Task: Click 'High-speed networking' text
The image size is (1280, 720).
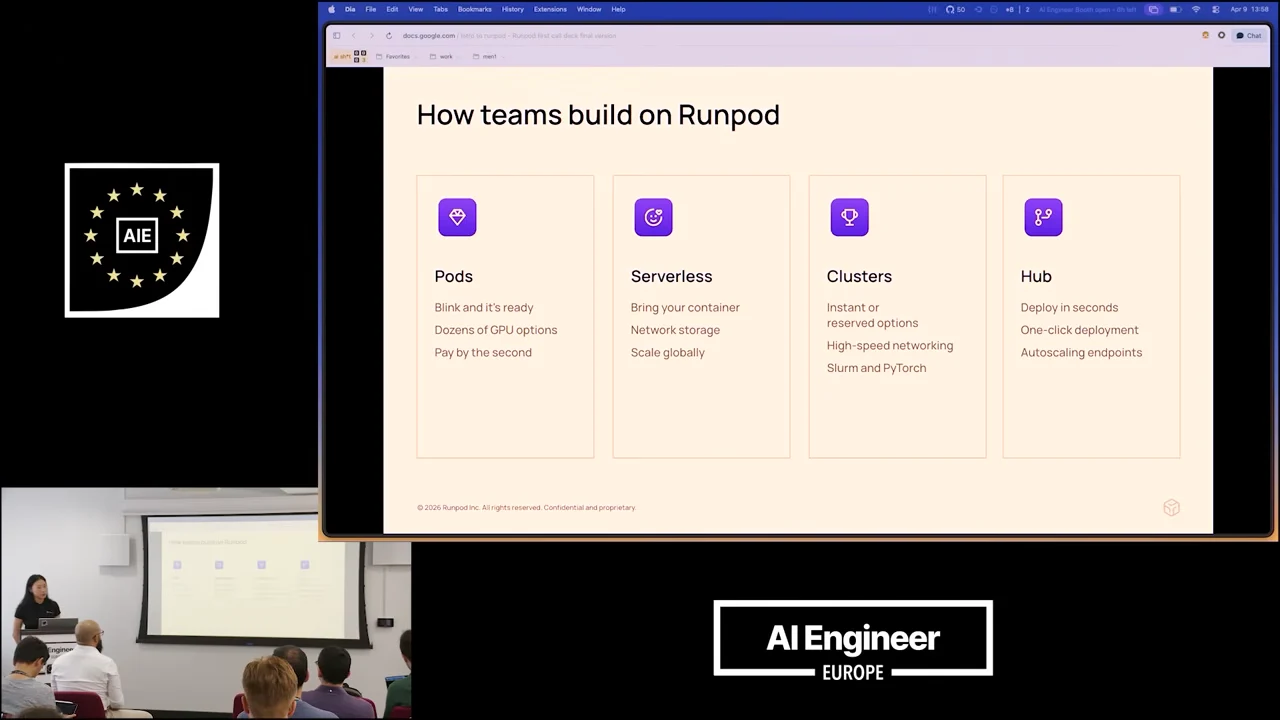Action: pyautogui.click(x=890, y=345)
